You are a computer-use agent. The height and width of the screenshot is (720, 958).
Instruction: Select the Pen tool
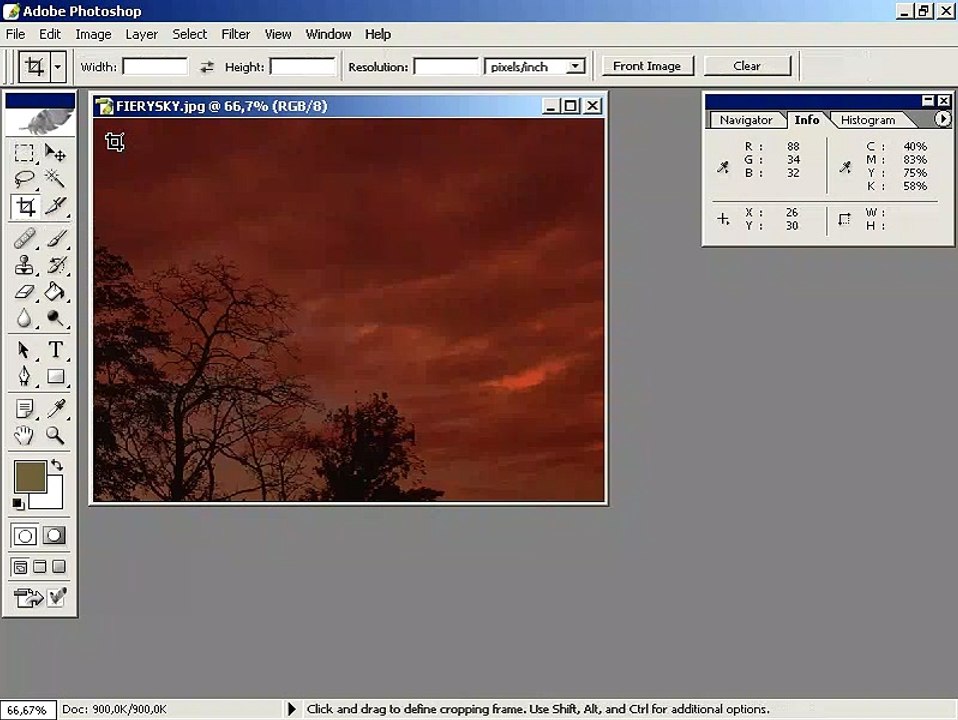point(24,377)
